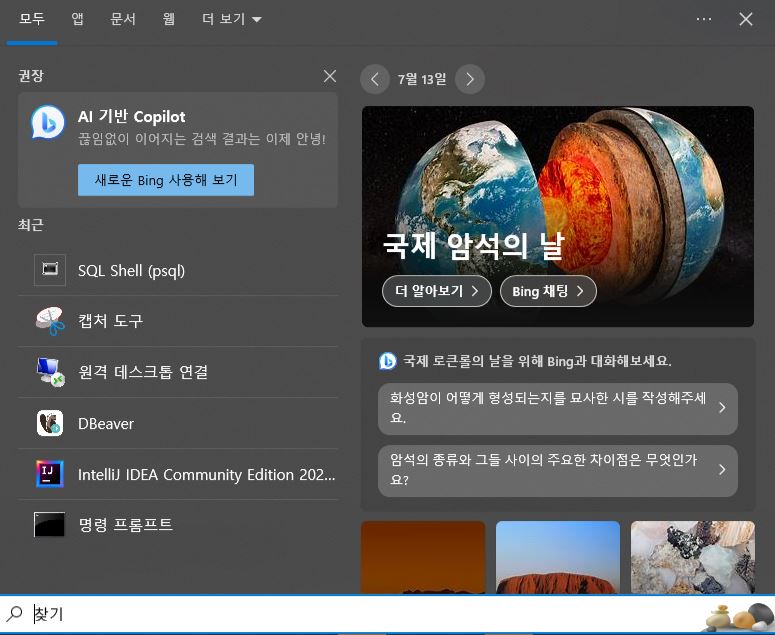Open the orange sunset thumbnail
The height and width of the screenshot is (635, 775).
423,557
